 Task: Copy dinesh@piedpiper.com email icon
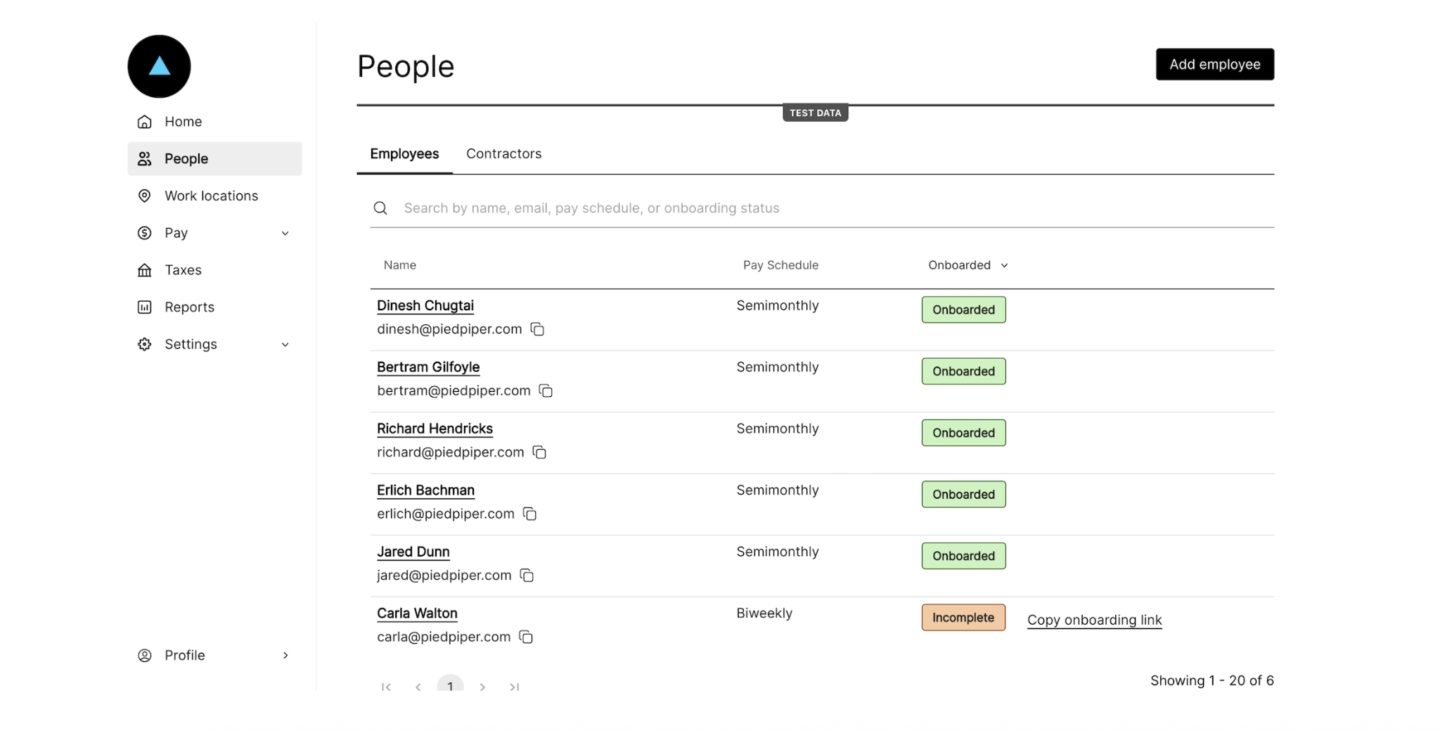pos(537,329)
